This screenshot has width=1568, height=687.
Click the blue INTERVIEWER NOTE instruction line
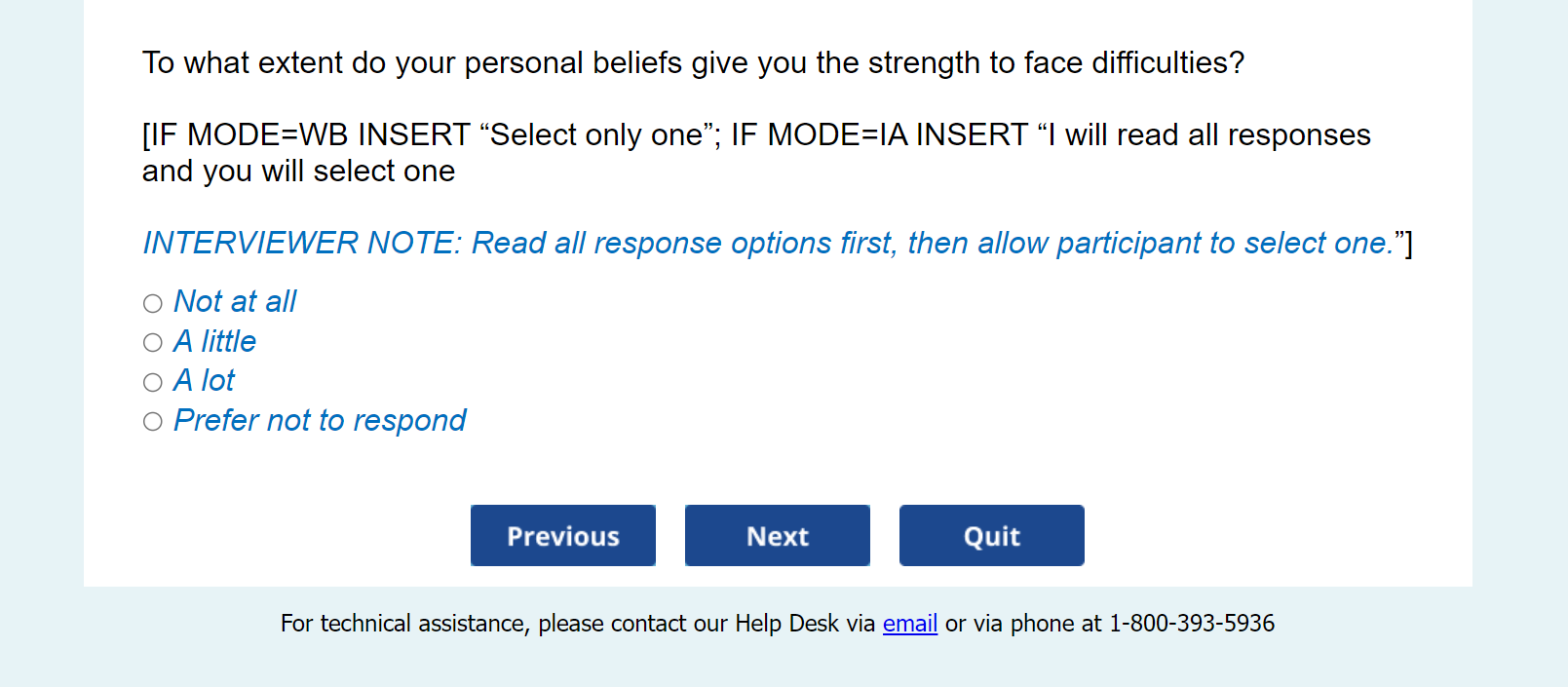[x=767, y=243]
